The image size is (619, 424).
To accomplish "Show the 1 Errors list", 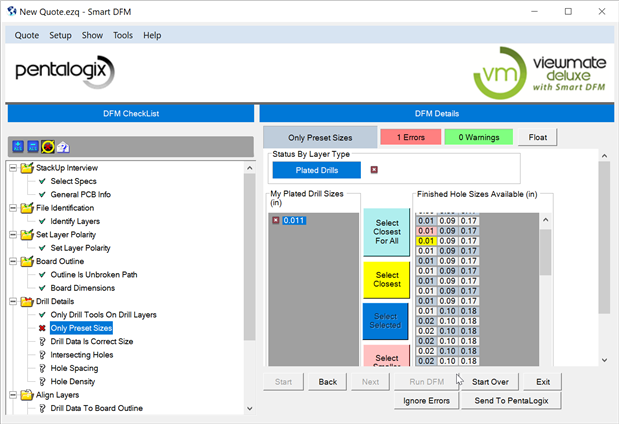I will (x=411, y=137).
